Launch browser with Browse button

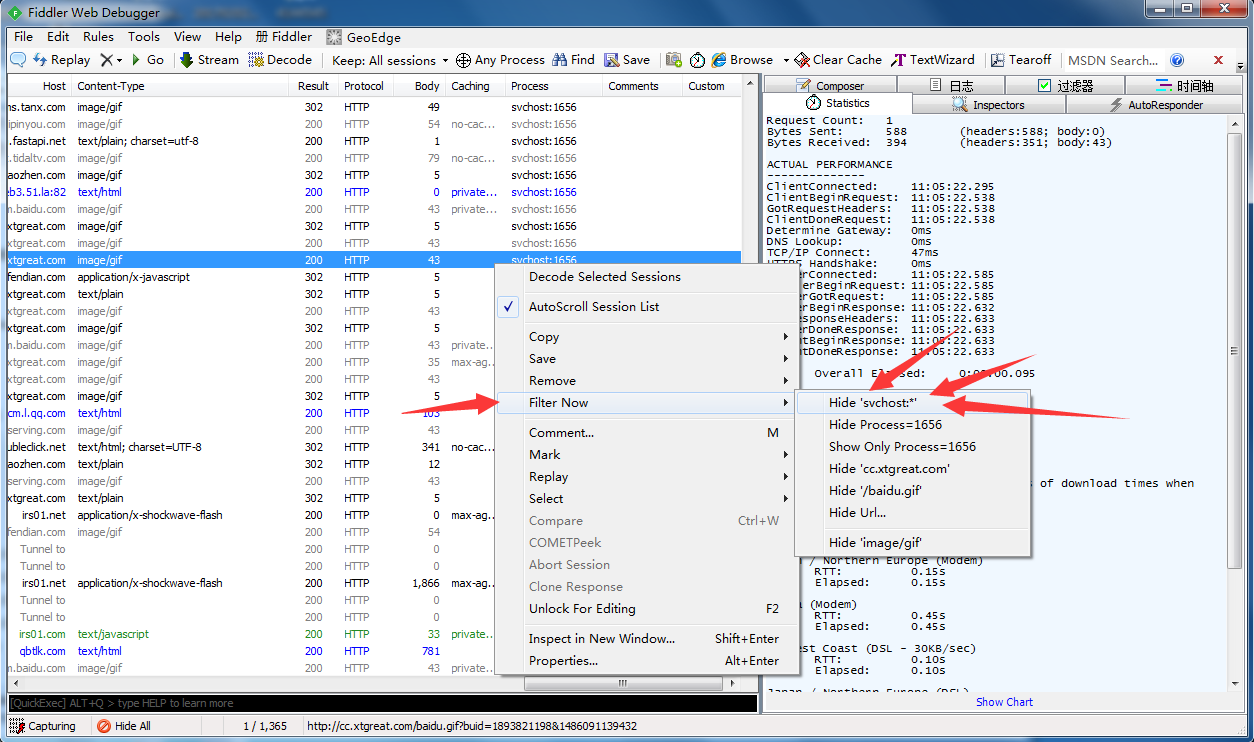pyautogui.click(x=742, y=60)
